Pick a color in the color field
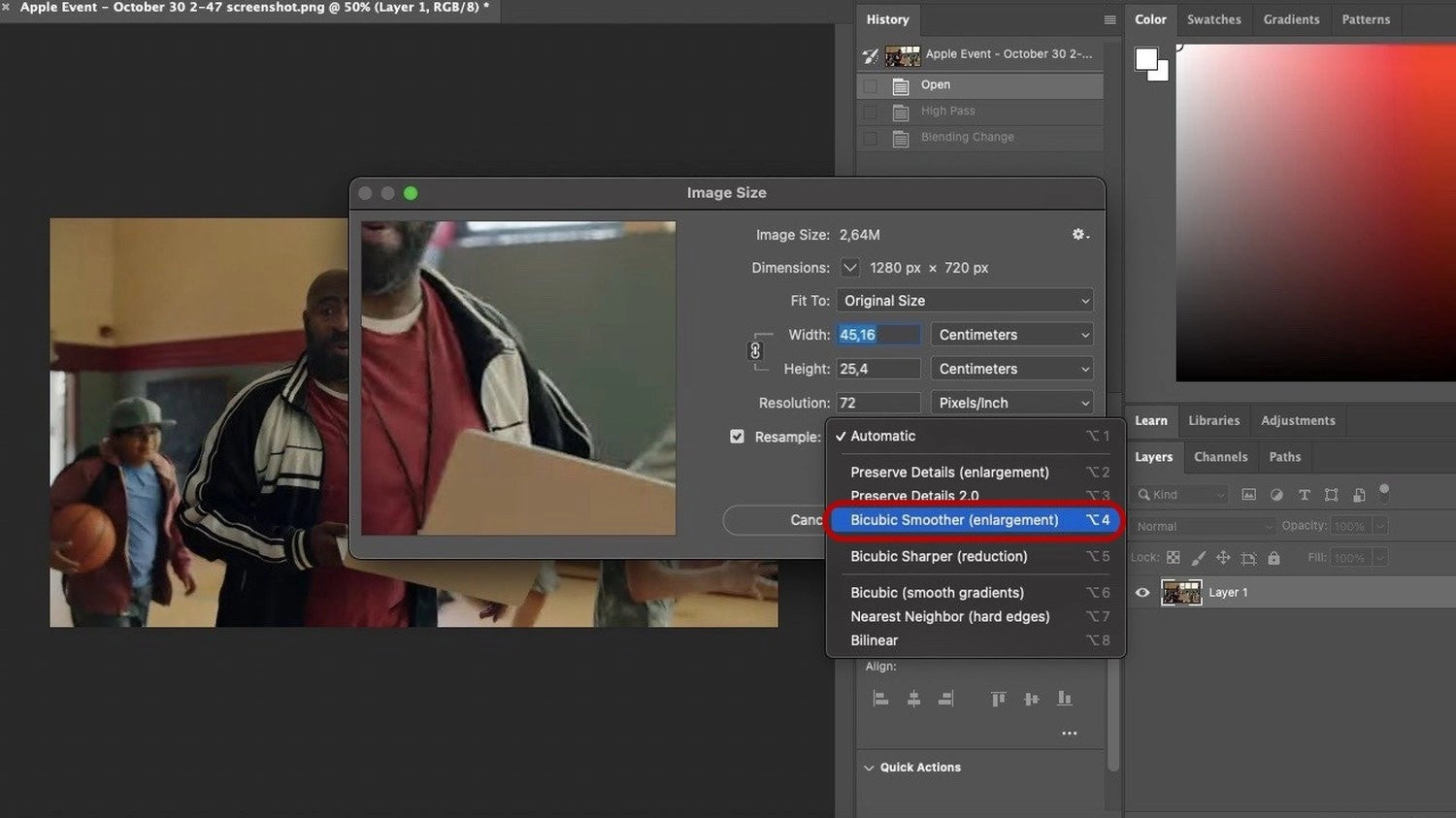The height and width of the screenshot is (818, 1456). tap(1315, 213)
